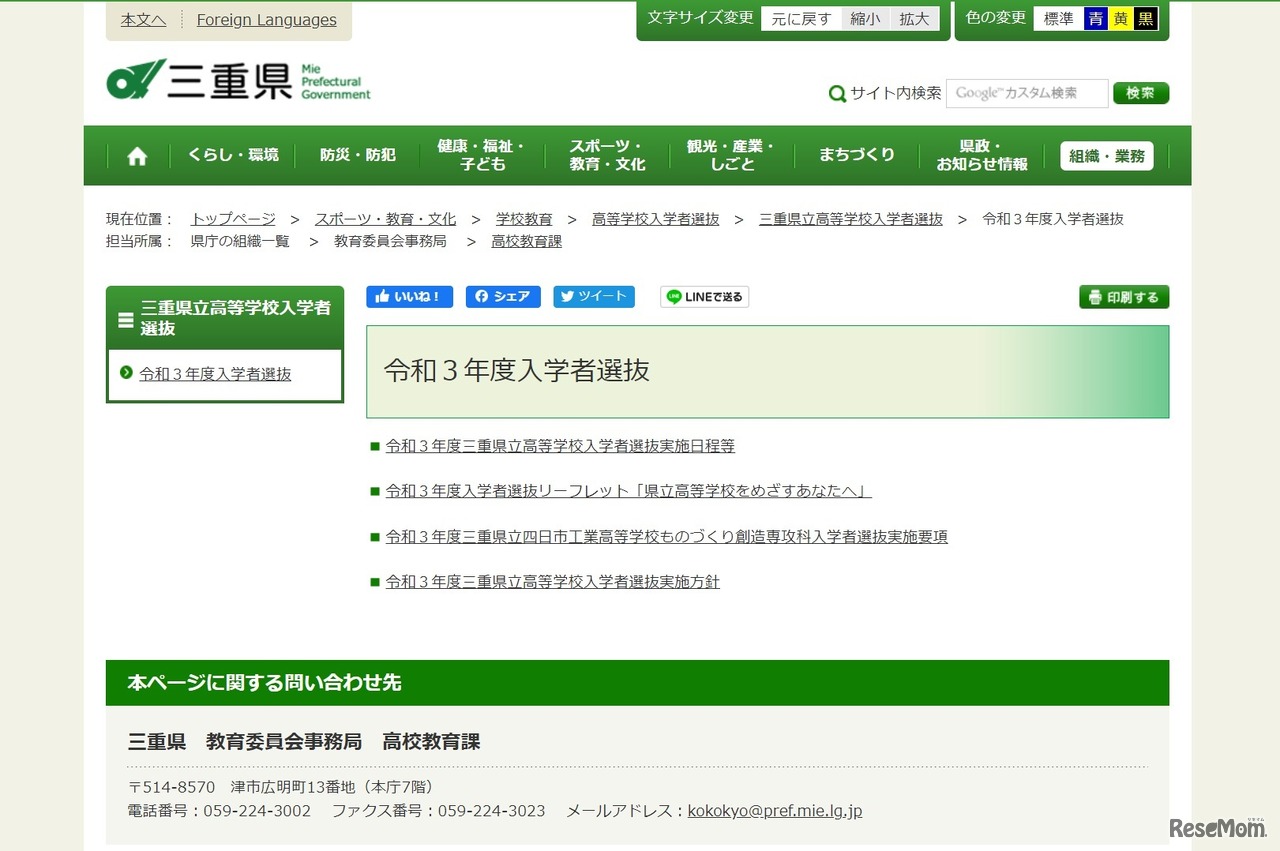Screen dimensions: 1280x851
Task: Click the magnifier icon next to サイト内検索
Action: point(837,93)
